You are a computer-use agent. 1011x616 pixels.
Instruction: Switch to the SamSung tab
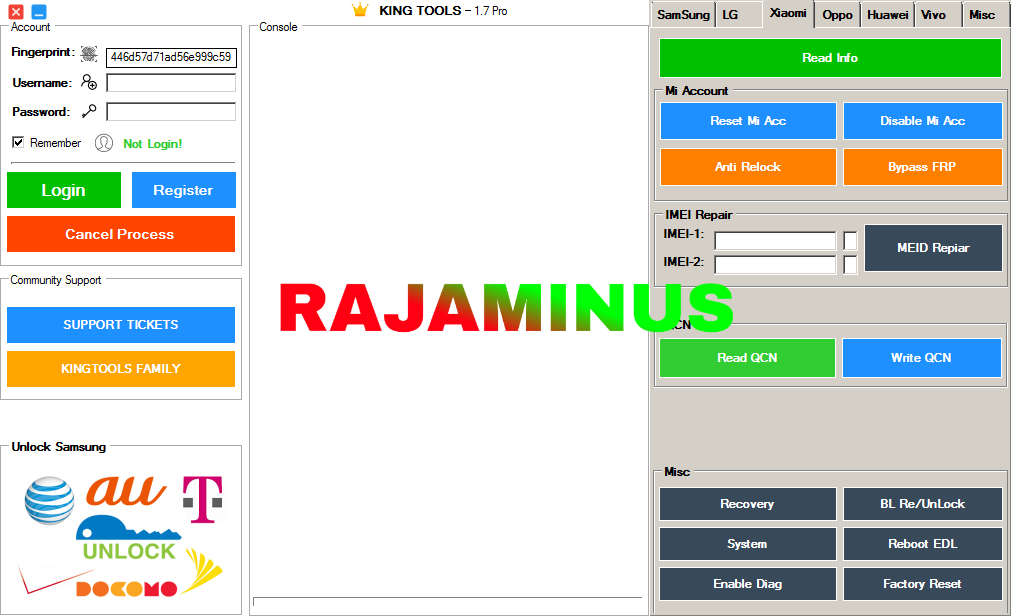coord(683,15)
